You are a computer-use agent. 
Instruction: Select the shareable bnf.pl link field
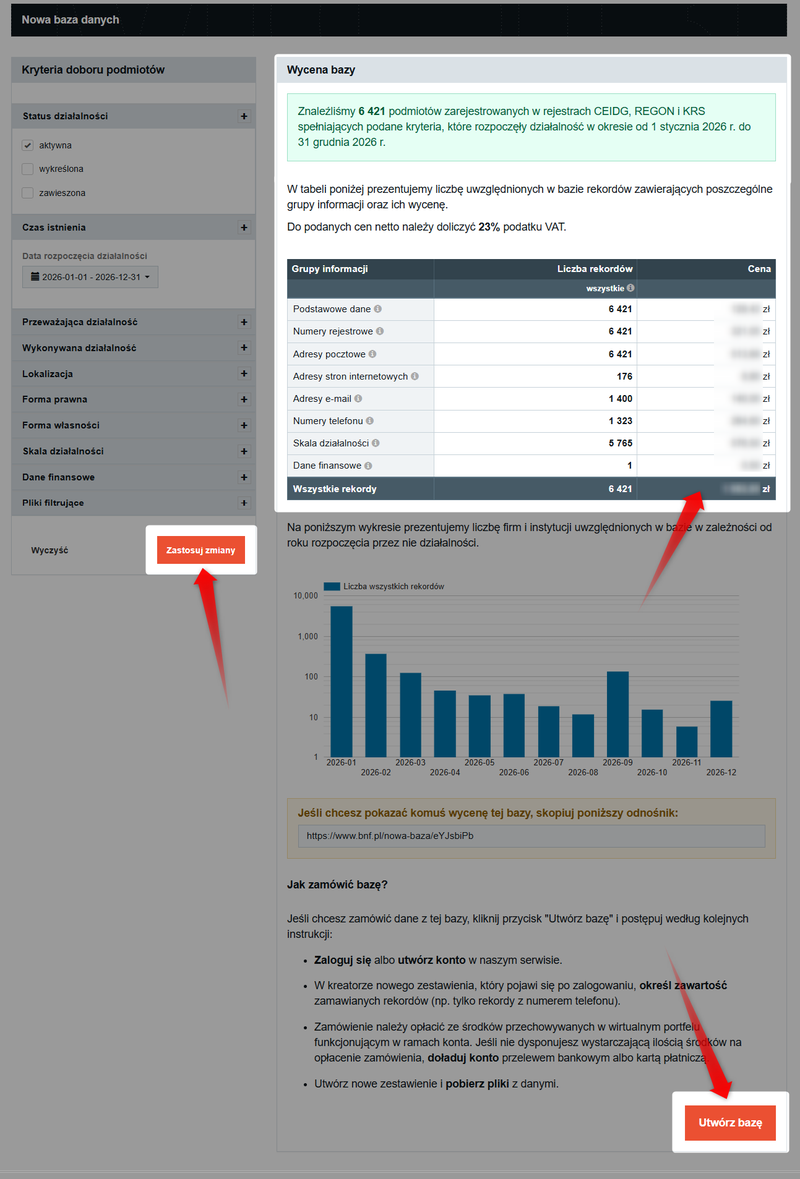530,836
